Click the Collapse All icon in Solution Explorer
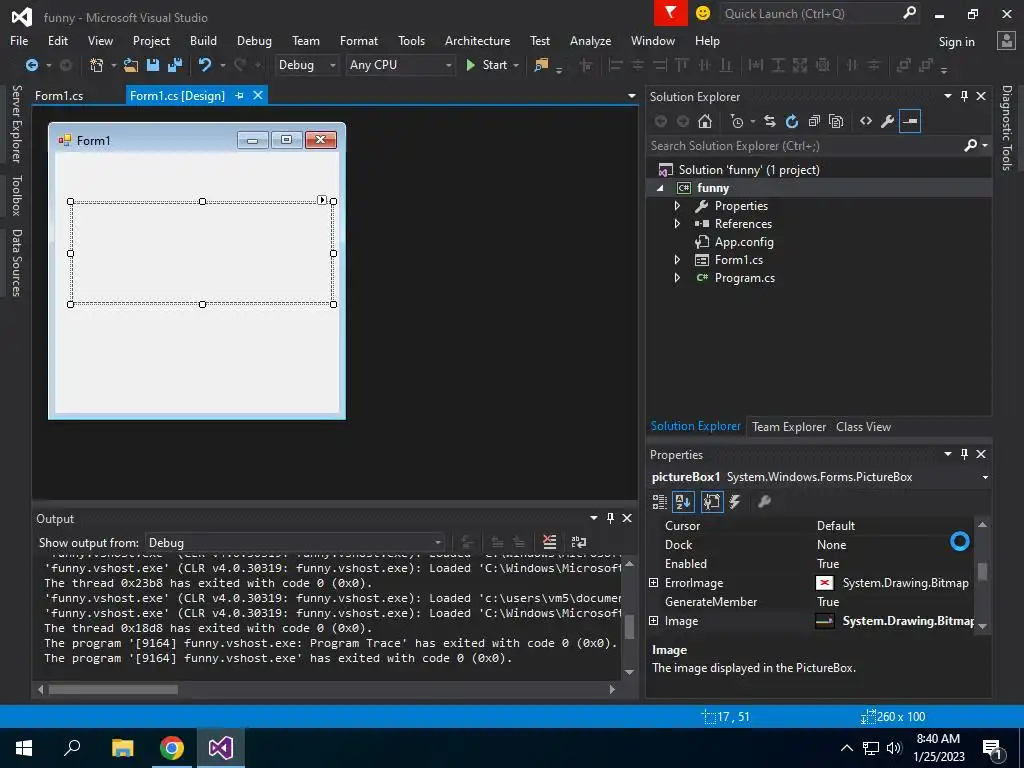Screen dimensions: 1024x768 point(814,121)
